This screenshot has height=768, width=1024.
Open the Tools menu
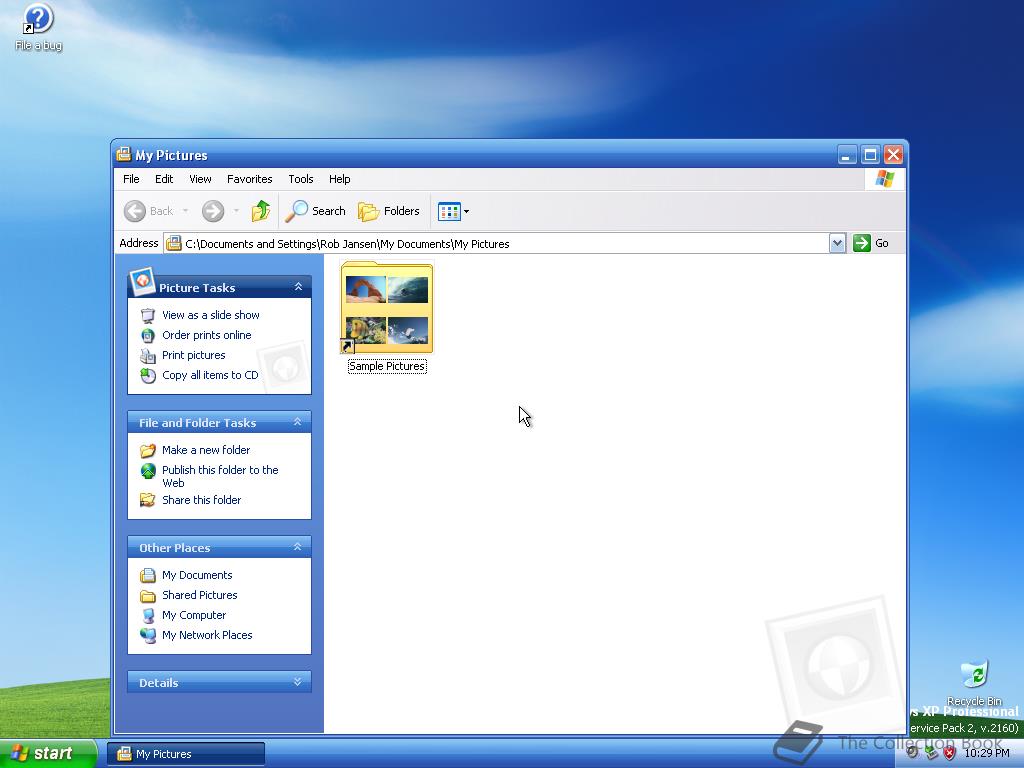(301, 179)
